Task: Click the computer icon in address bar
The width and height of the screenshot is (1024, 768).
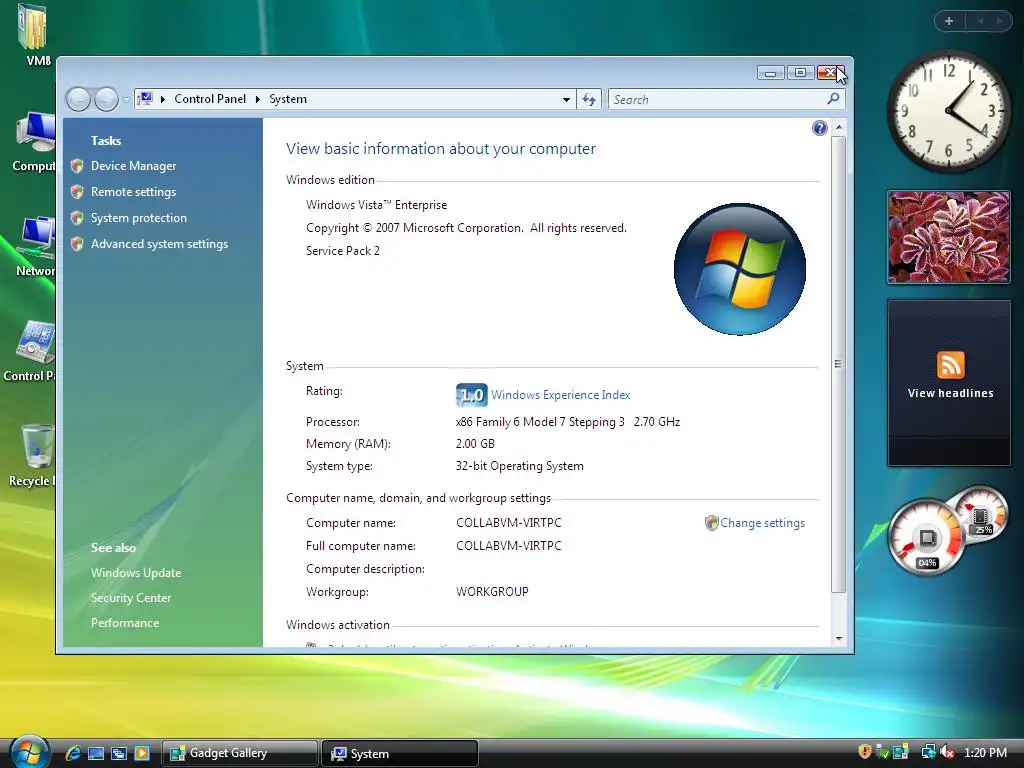Action: point(145,99)
